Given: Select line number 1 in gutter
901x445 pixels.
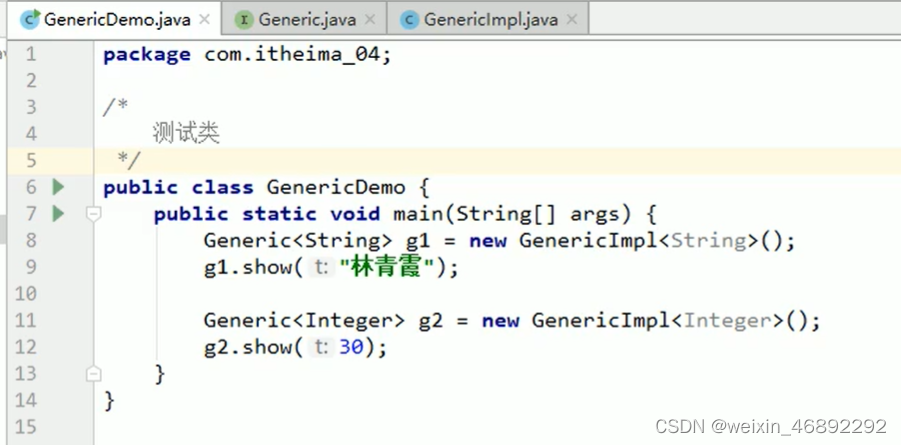Looking at the screenshot, I should (x=30, y=54).
